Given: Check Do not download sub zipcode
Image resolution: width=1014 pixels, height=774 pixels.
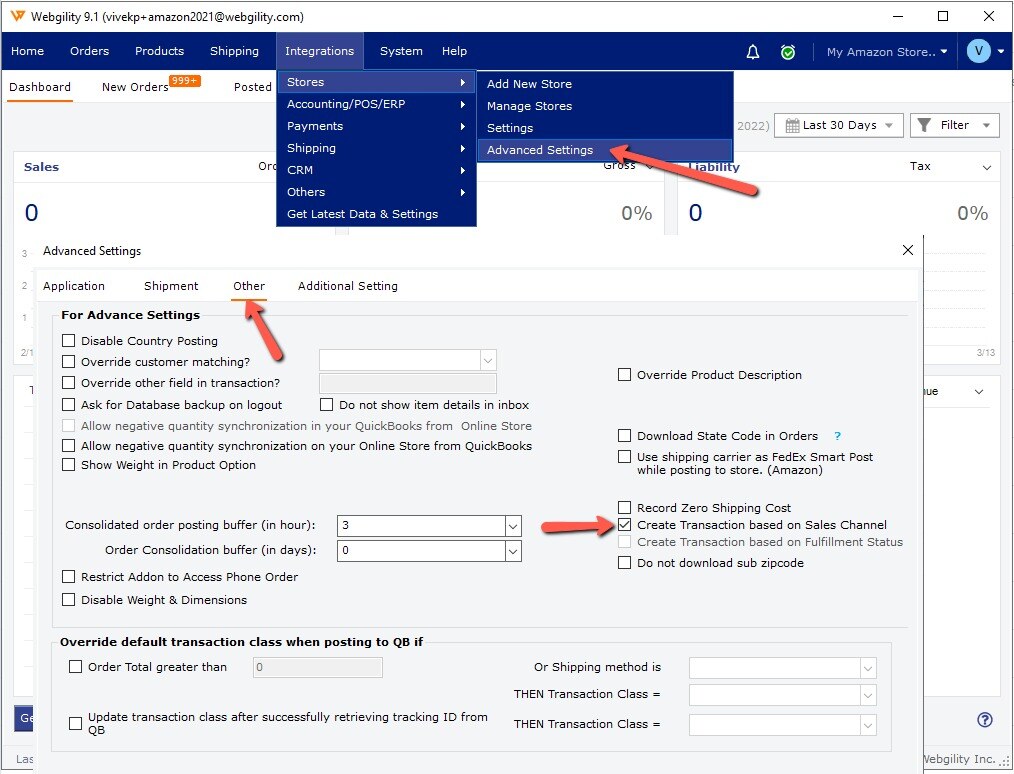Looking at the screenshot, I should click(625, 563).
